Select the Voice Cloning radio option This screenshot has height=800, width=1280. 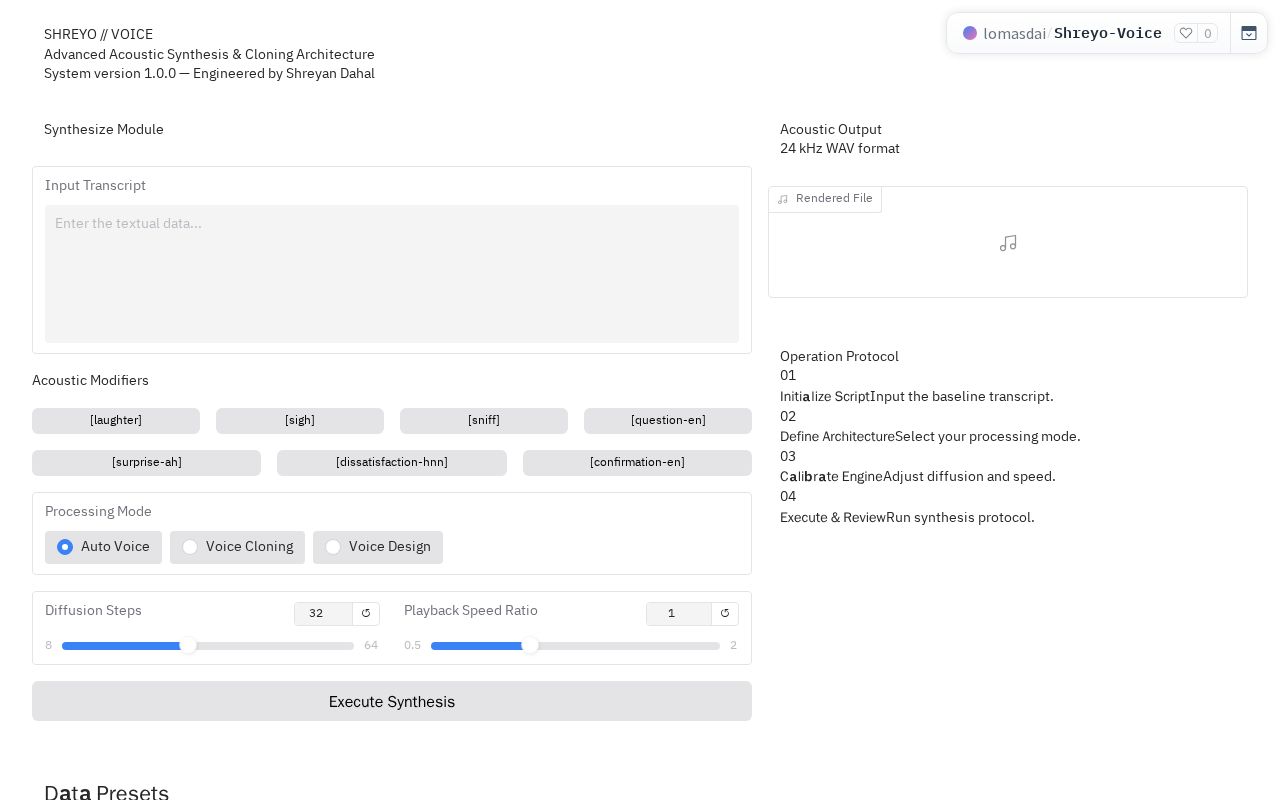pos(237,547)
